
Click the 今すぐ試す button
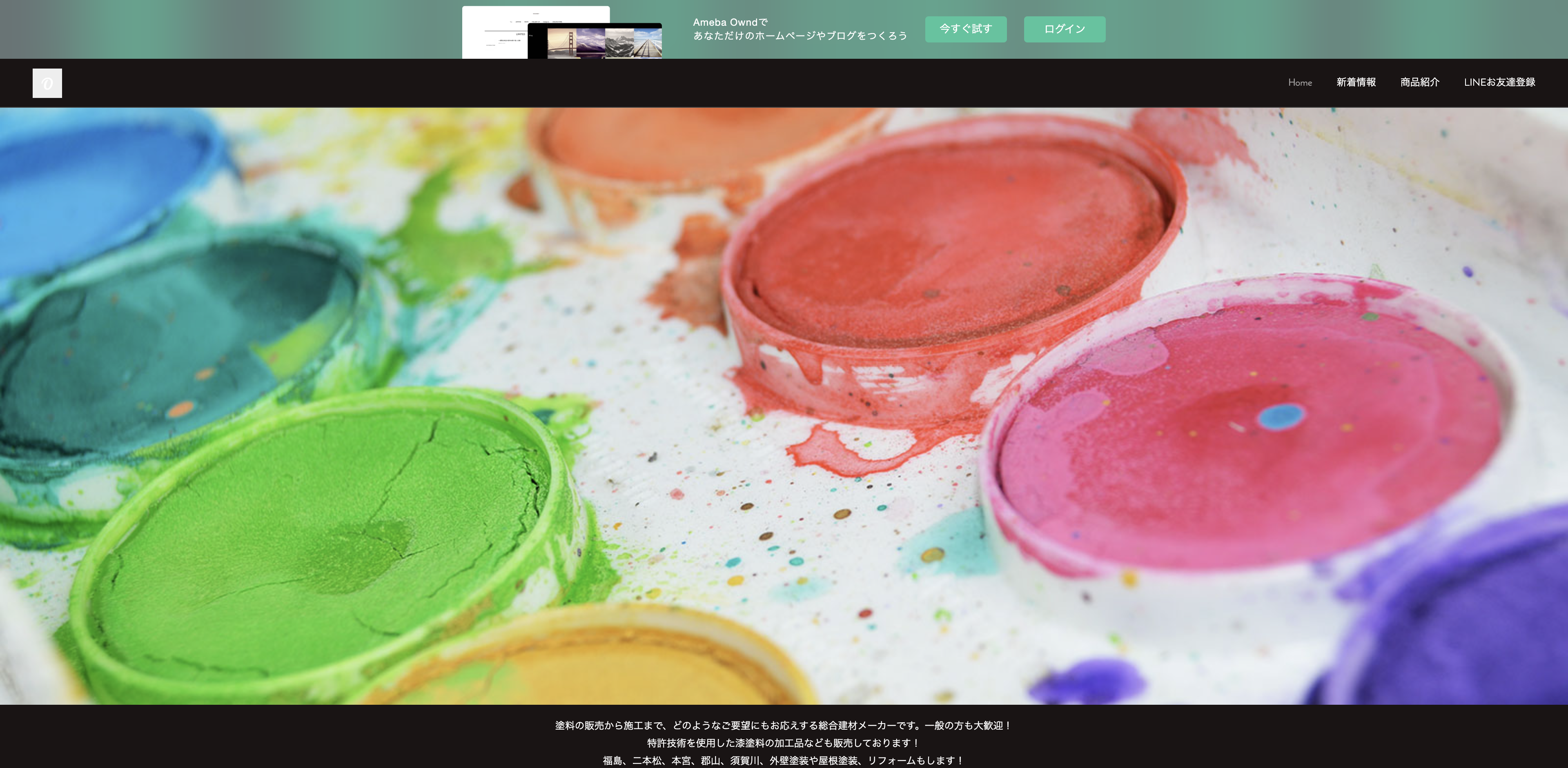(965, 29)
